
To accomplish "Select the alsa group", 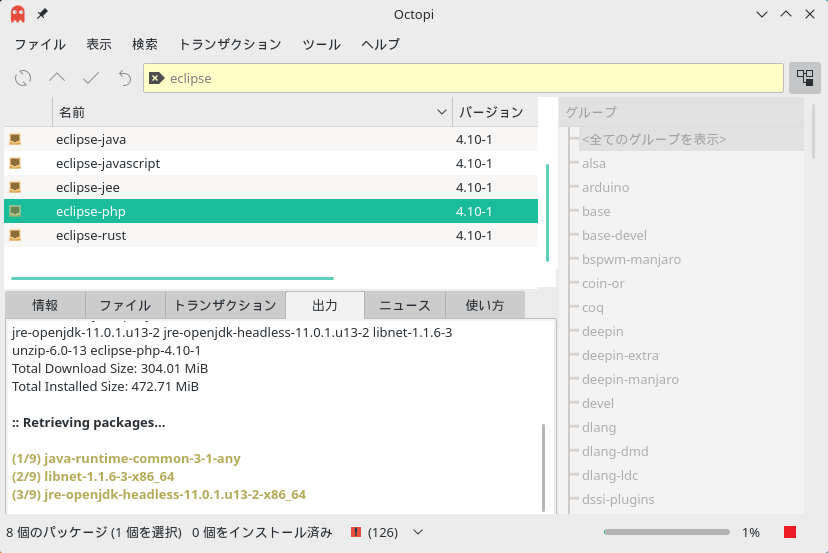I will pyautogui.click(x=594, y=163).
